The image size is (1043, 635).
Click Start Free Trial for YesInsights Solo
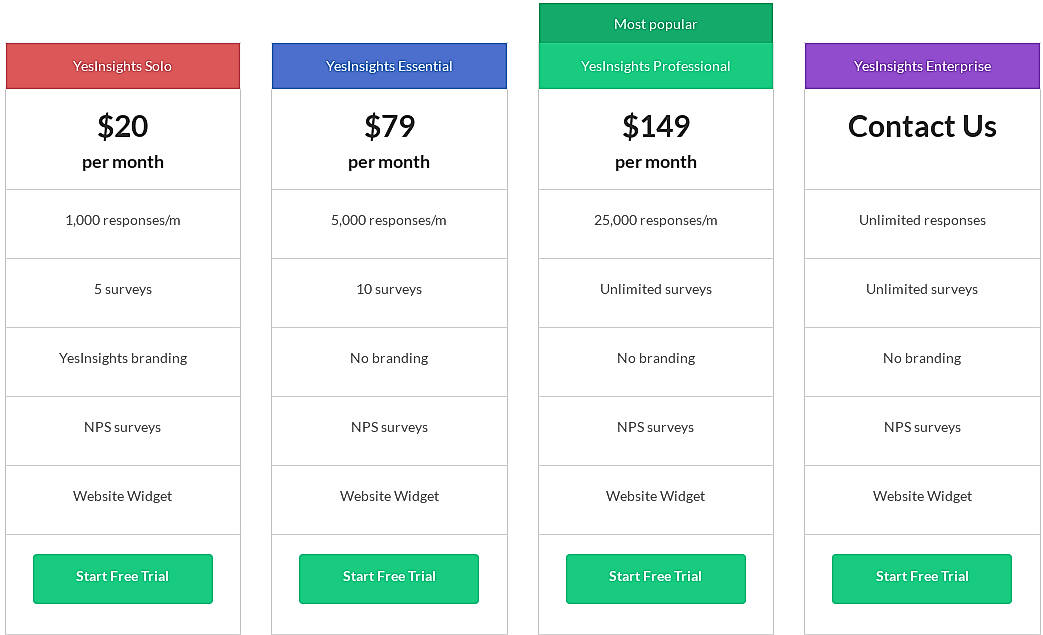pyautogui.click(x=122, y=578)
